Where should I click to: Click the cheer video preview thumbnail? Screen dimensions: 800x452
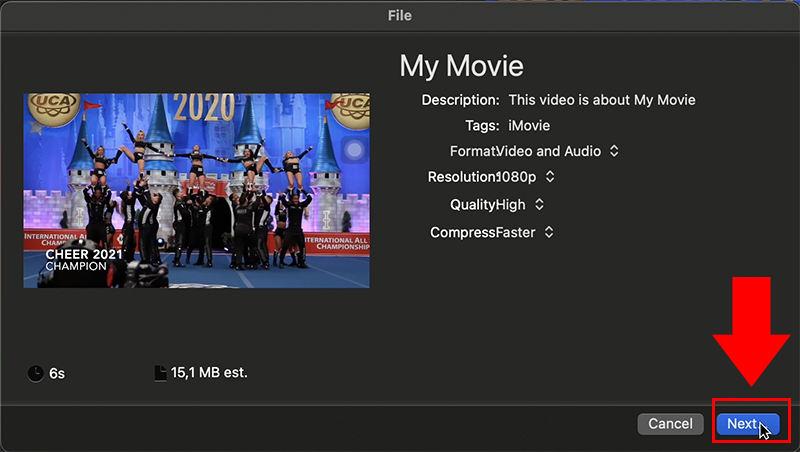click(x=196, y=190)
